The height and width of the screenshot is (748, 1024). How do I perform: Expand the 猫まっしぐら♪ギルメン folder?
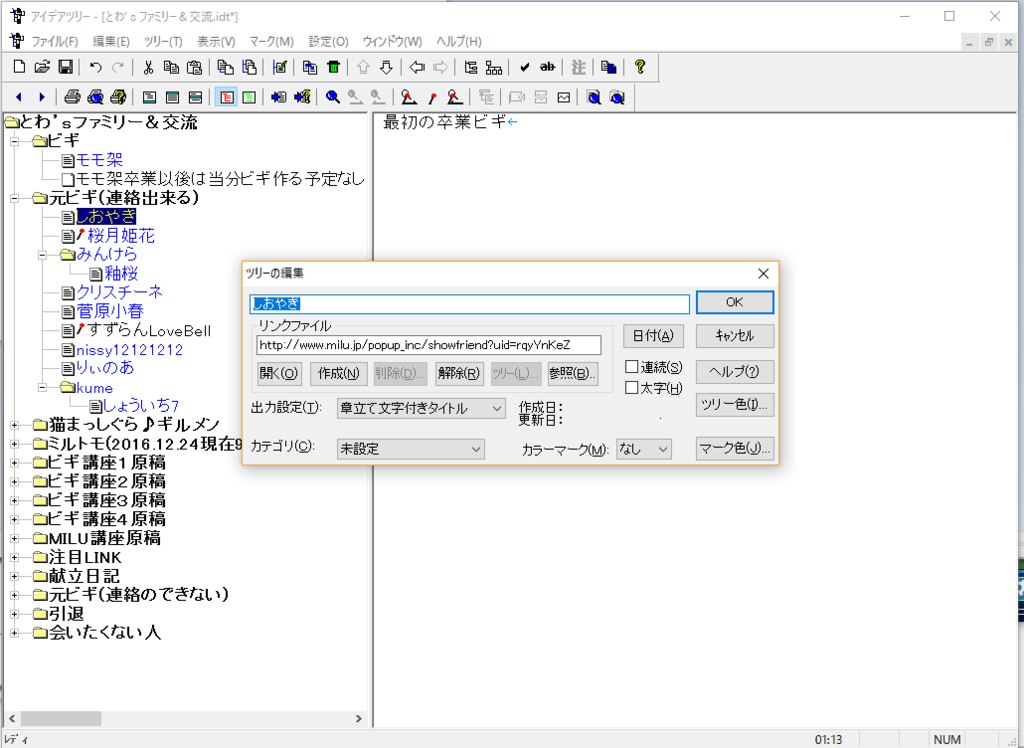click(x=14, y=425)
